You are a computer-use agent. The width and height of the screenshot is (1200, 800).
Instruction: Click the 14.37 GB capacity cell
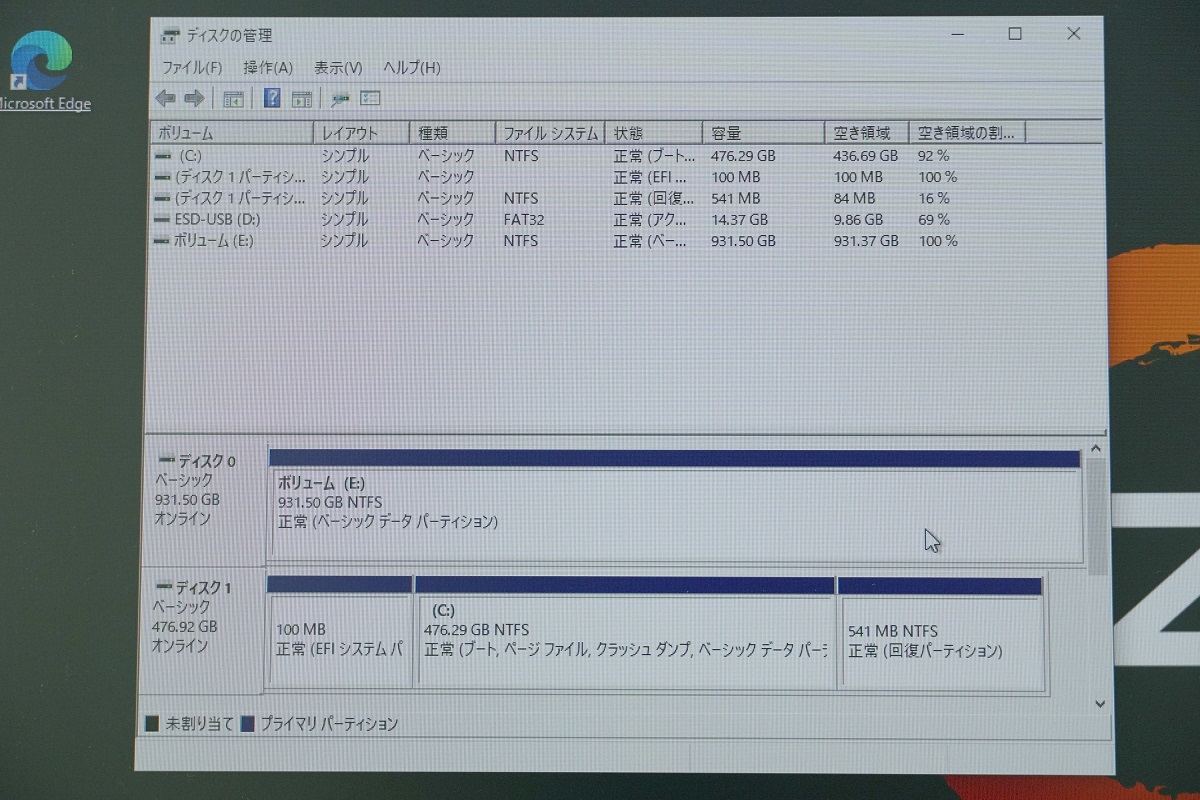pyautogui.click(x=739, y=219)
